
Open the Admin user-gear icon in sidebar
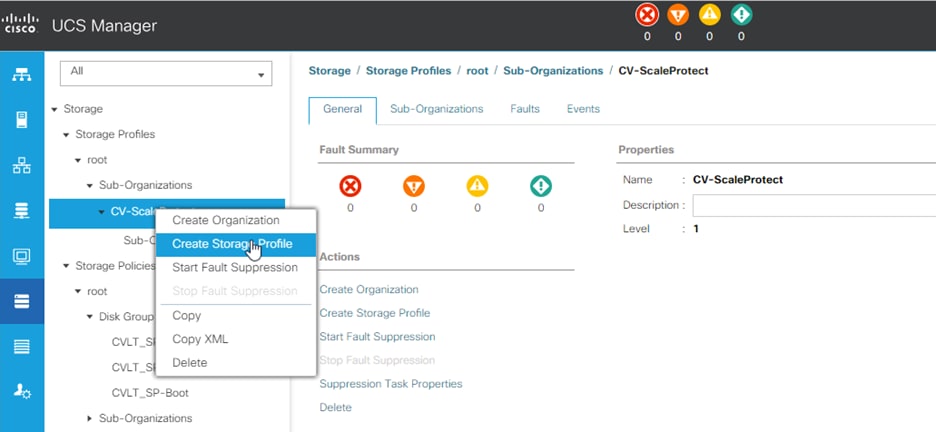[x=21, y=392]
